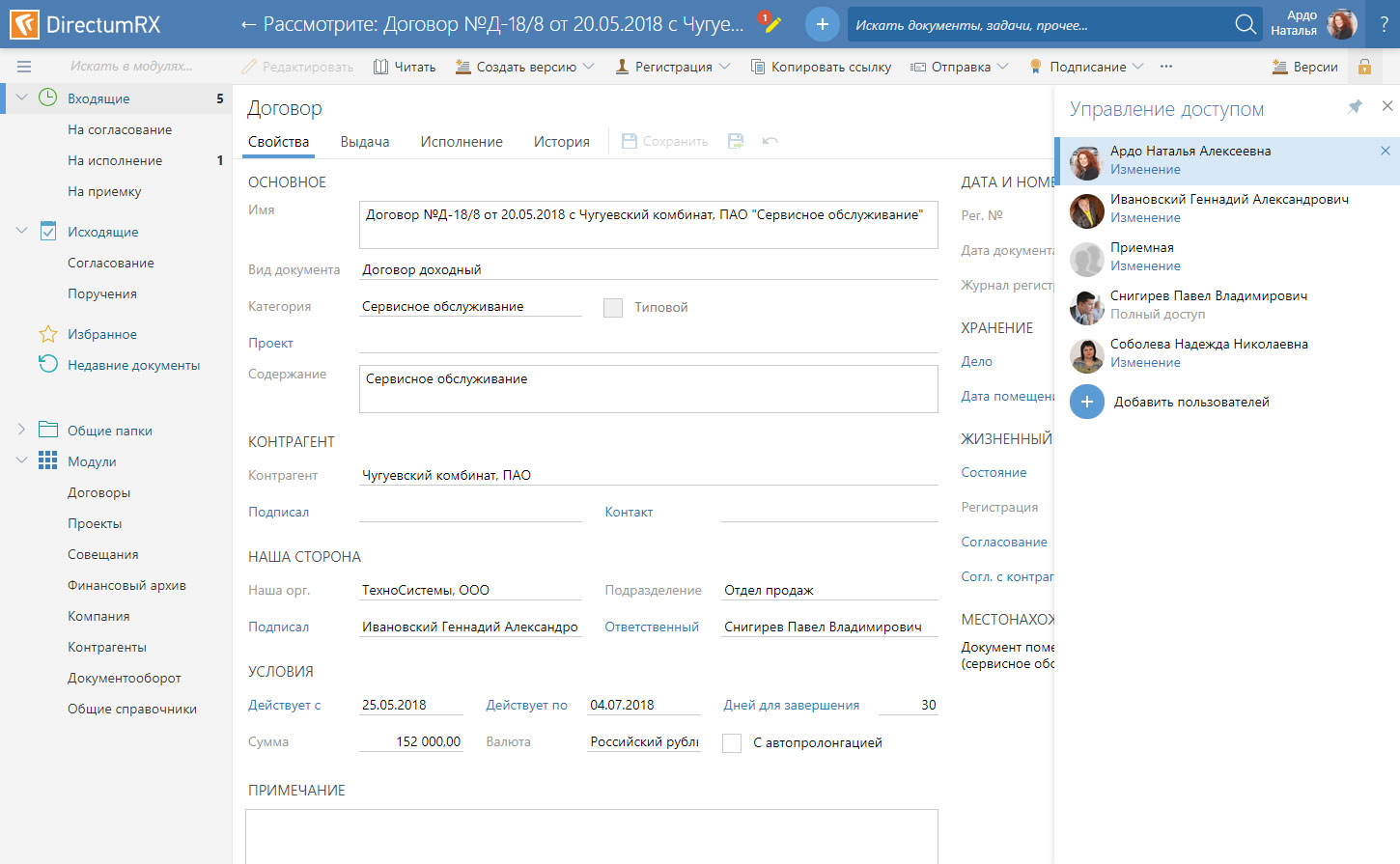Switch to the Выдача tab
The height and width of the screenshot is (864, 1400).
(x=365, y=141)
